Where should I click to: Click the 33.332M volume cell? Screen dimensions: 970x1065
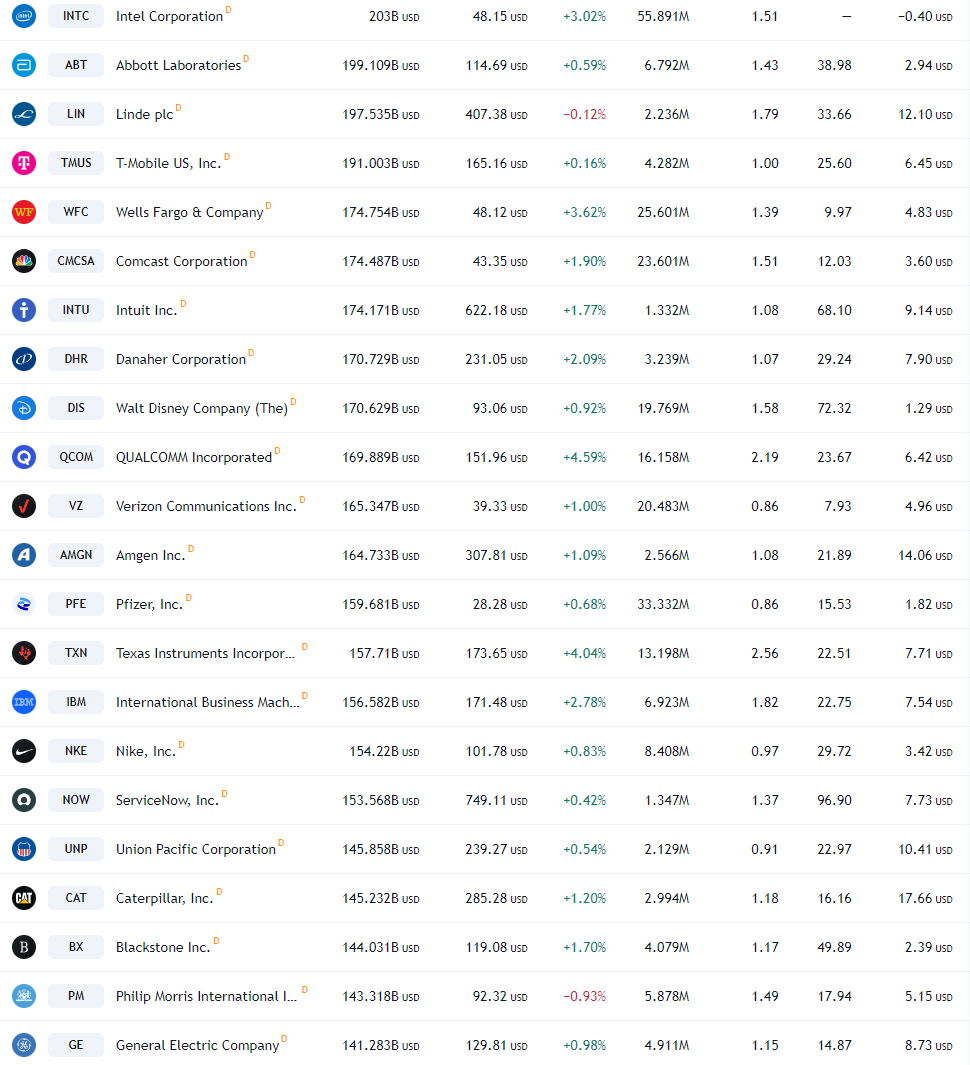[663, 604]
